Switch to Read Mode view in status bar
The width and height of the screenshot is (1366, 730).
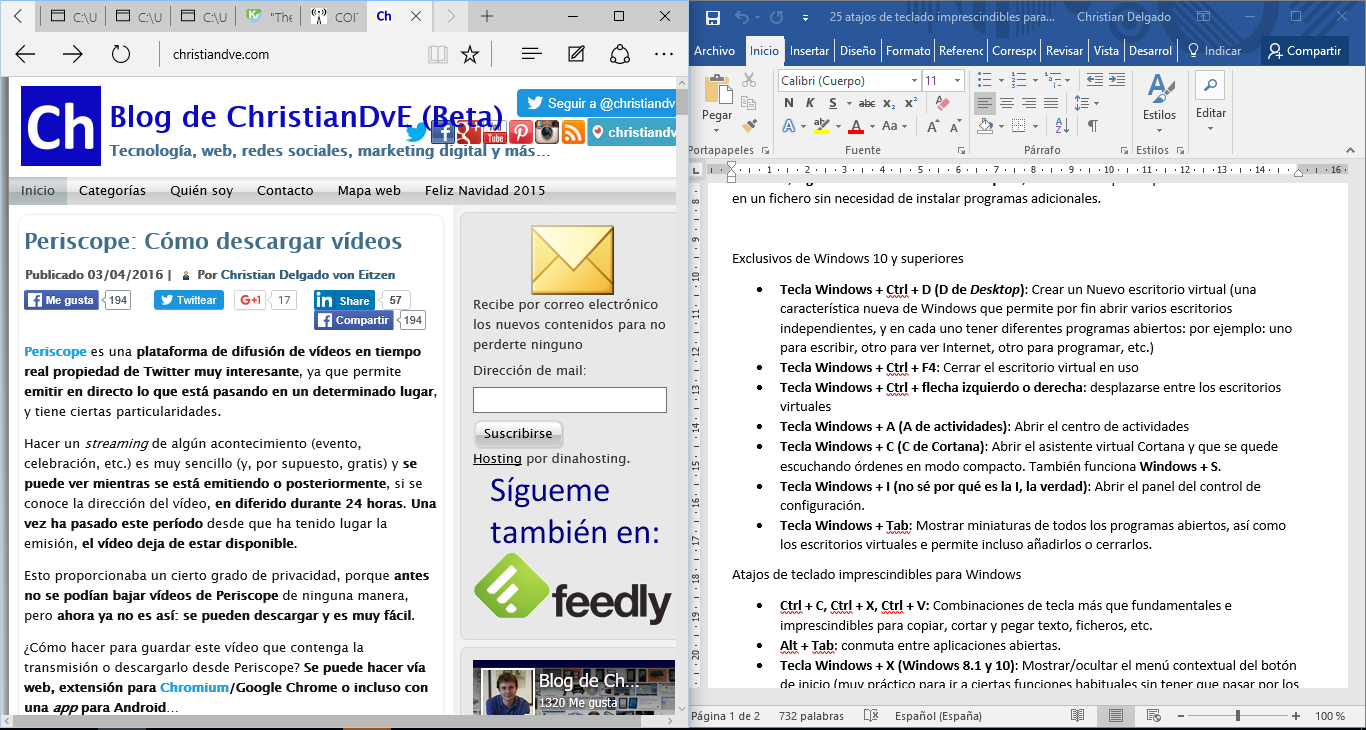(x=1077, y=716)
